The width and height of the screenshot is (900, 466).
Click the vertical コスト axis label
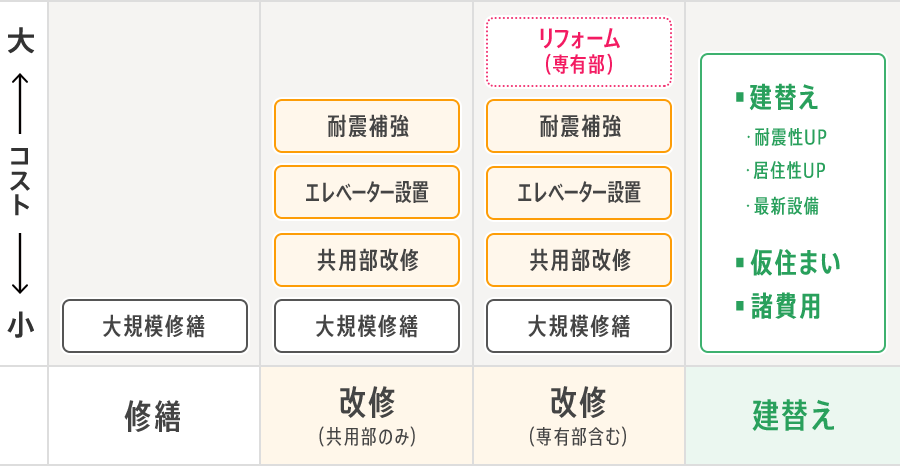[22, 180]
